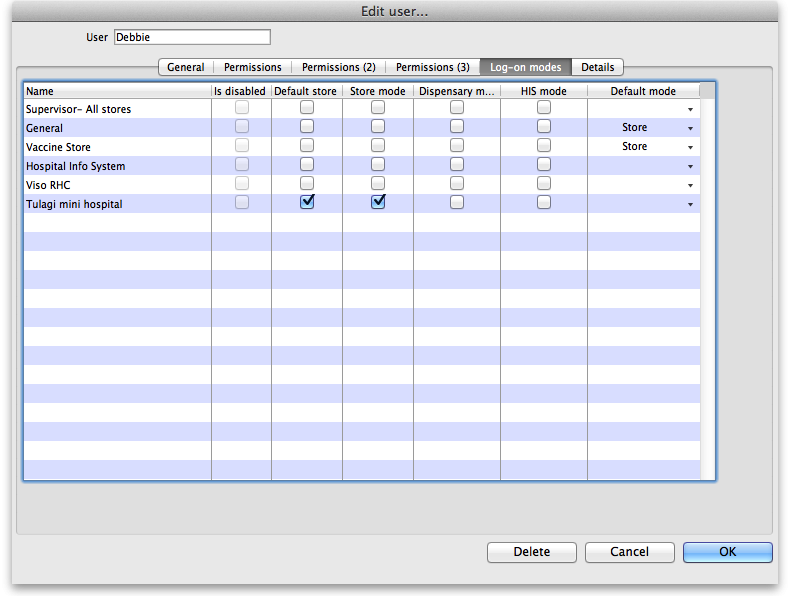Check Default store for Vaccine Store
Viewport: 790px width, 596px height.
pos(307,146)
